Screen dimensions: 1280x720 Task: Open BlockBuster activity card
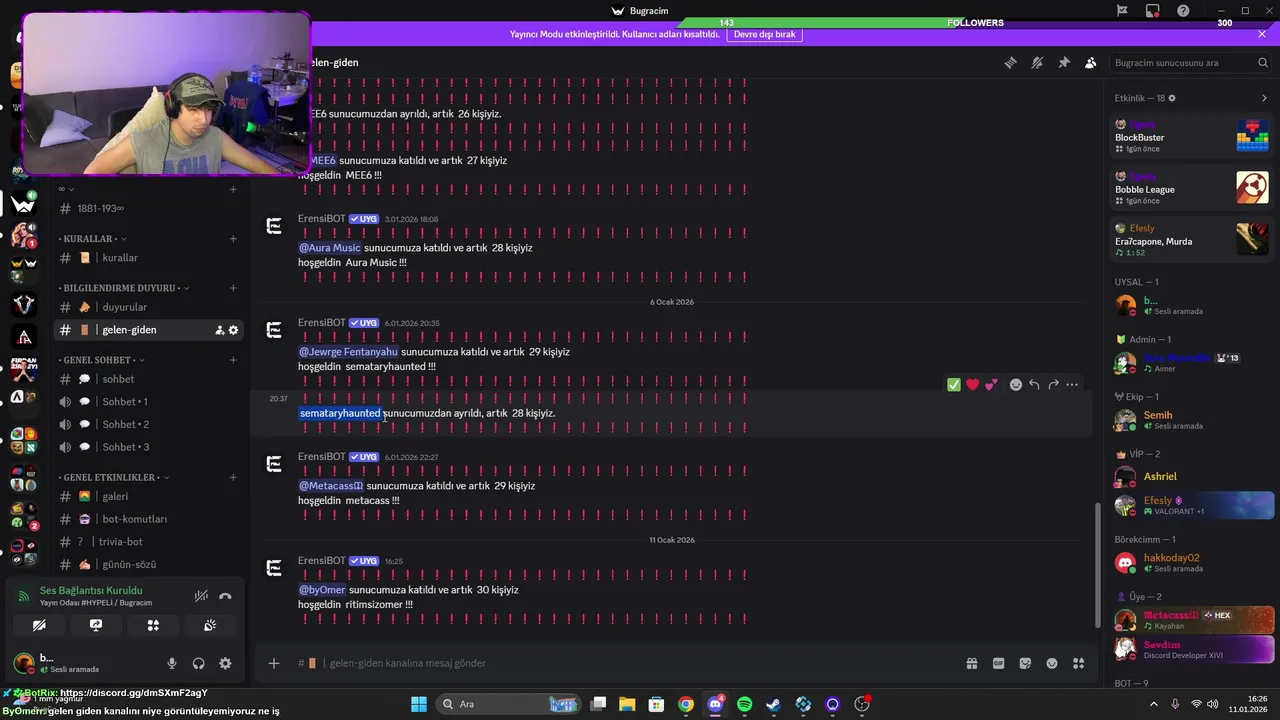point(1191,135)
